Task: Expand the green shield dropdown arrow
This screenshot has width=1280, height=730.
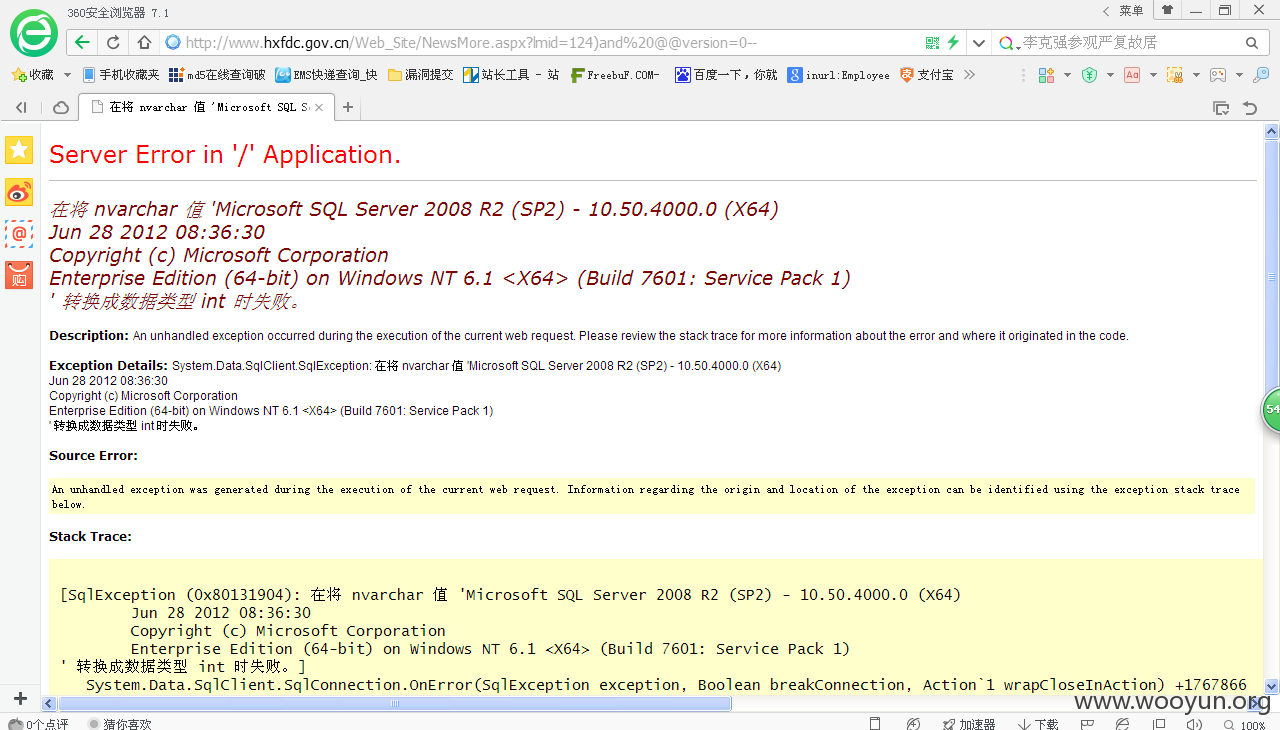Action: (x=1110, y=75)
